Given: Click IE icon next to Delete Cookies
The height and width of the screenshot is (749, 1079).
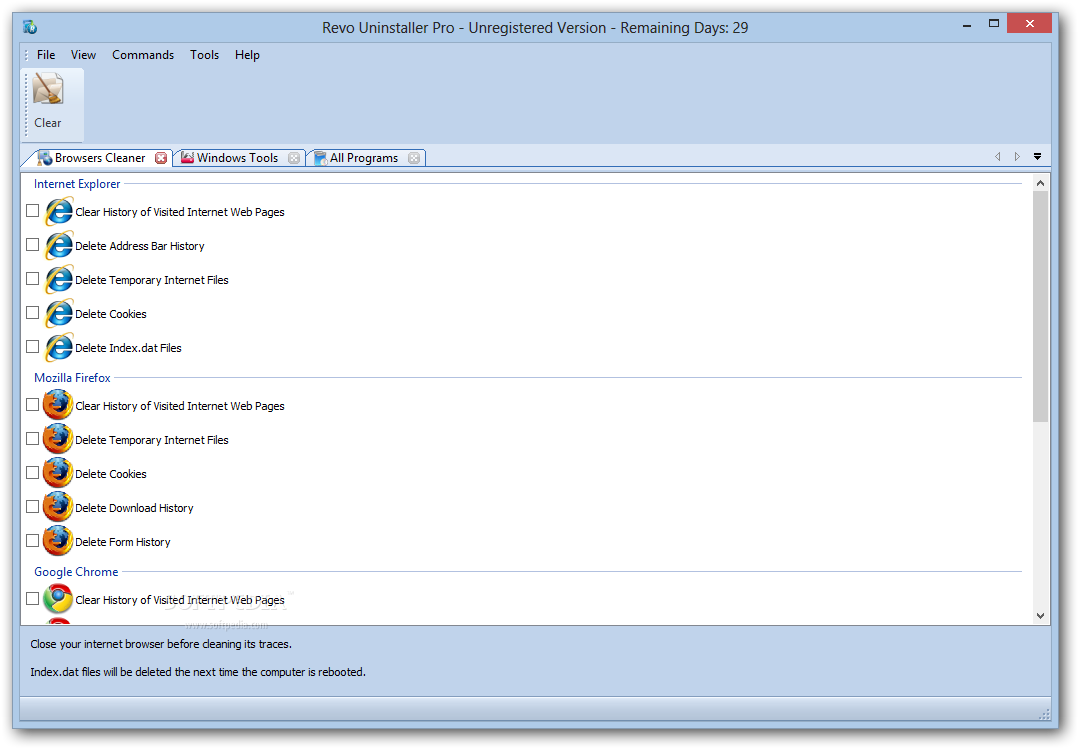Looking at the screenshot, I should [x=59, y=313].
